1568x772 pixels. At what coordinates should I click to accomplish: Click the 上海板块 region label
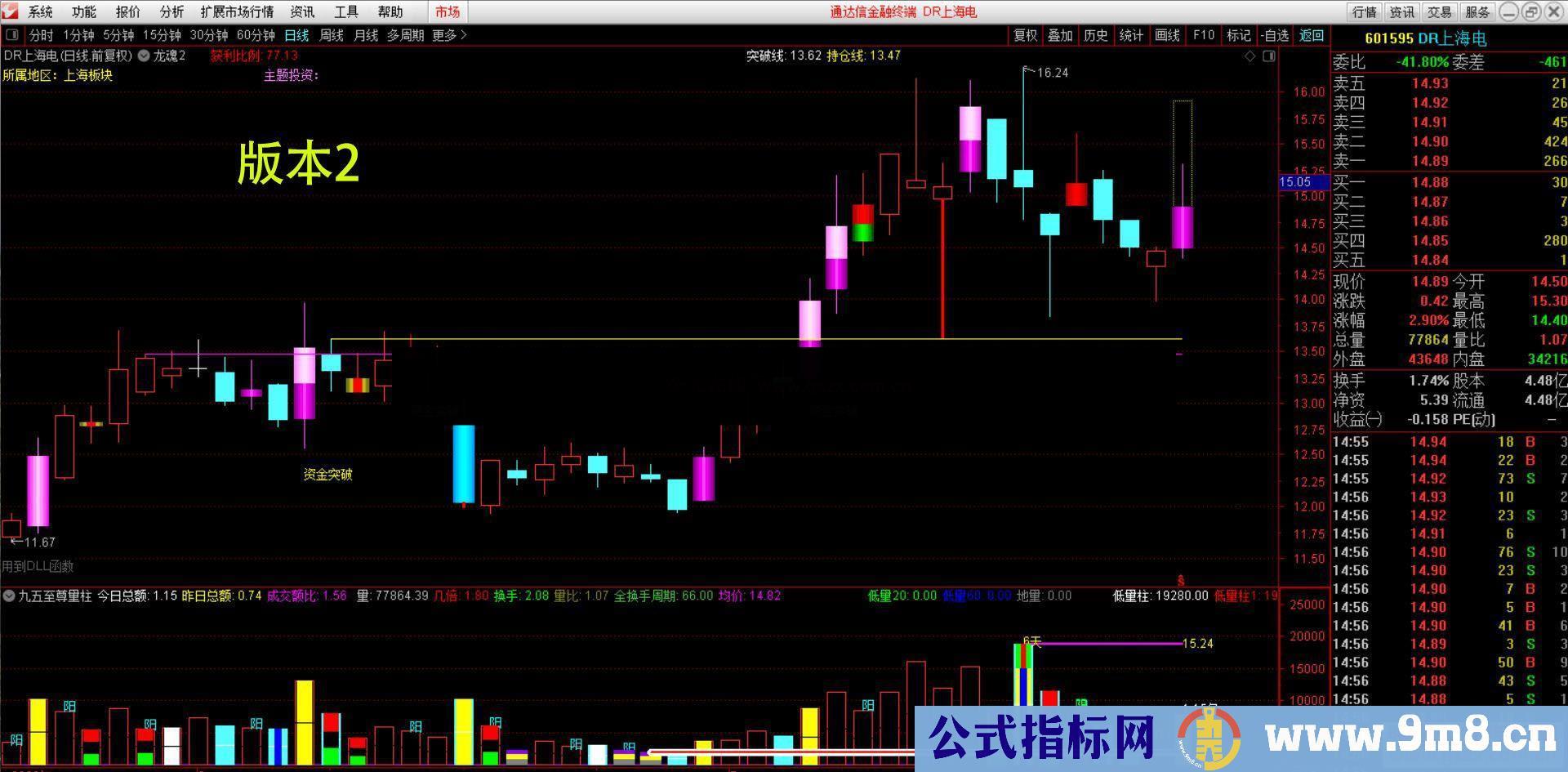88,75
